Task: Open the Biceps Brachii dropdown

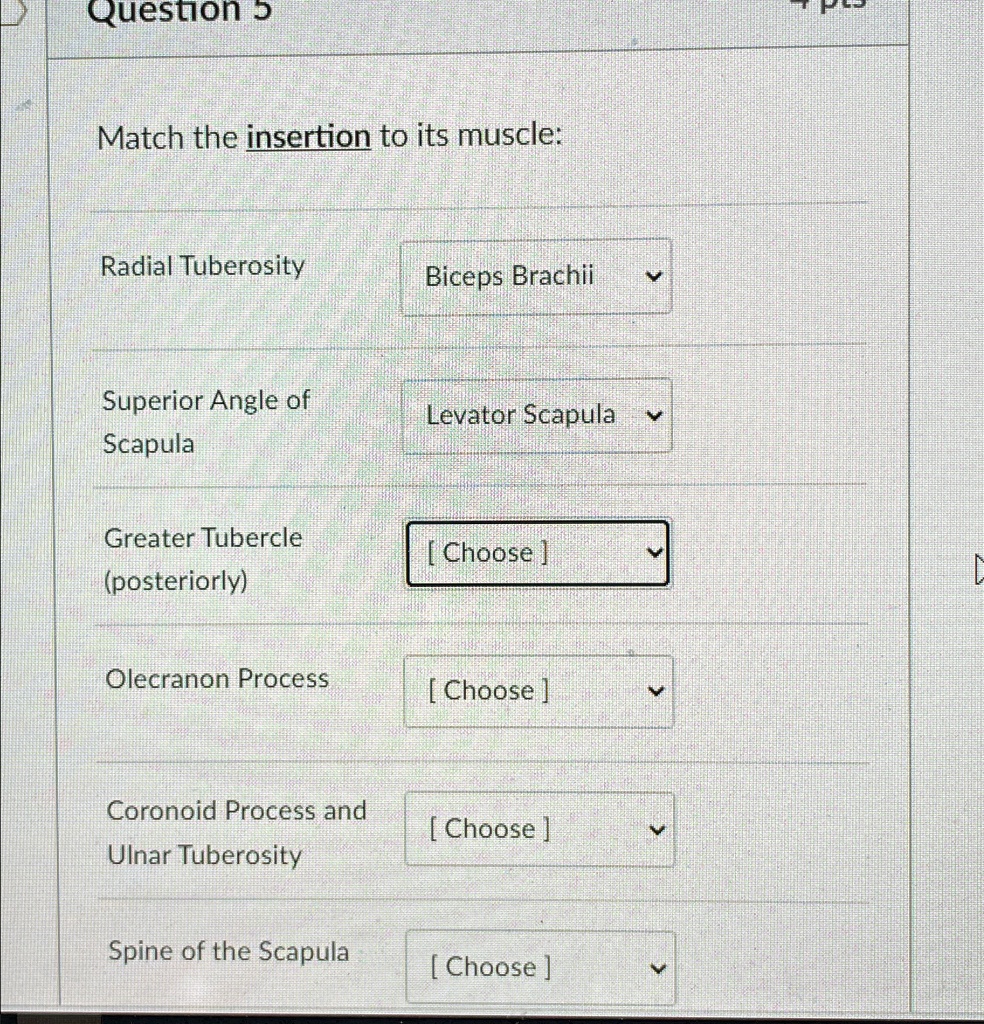Action: point(536,276)
